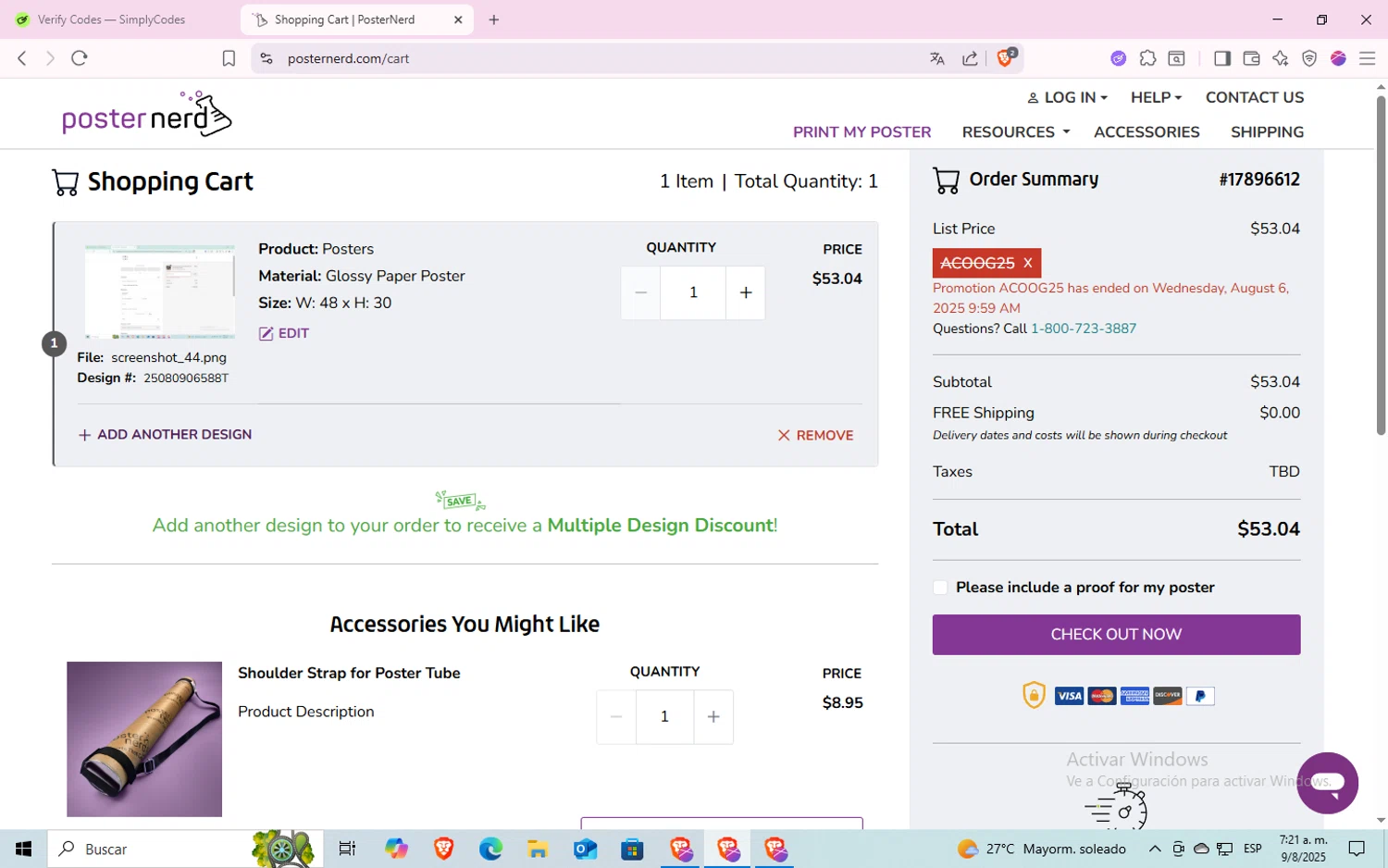Open the Windows notification center icon
This screenshot has height=868, width=1388.
[x=1357, y=849]
